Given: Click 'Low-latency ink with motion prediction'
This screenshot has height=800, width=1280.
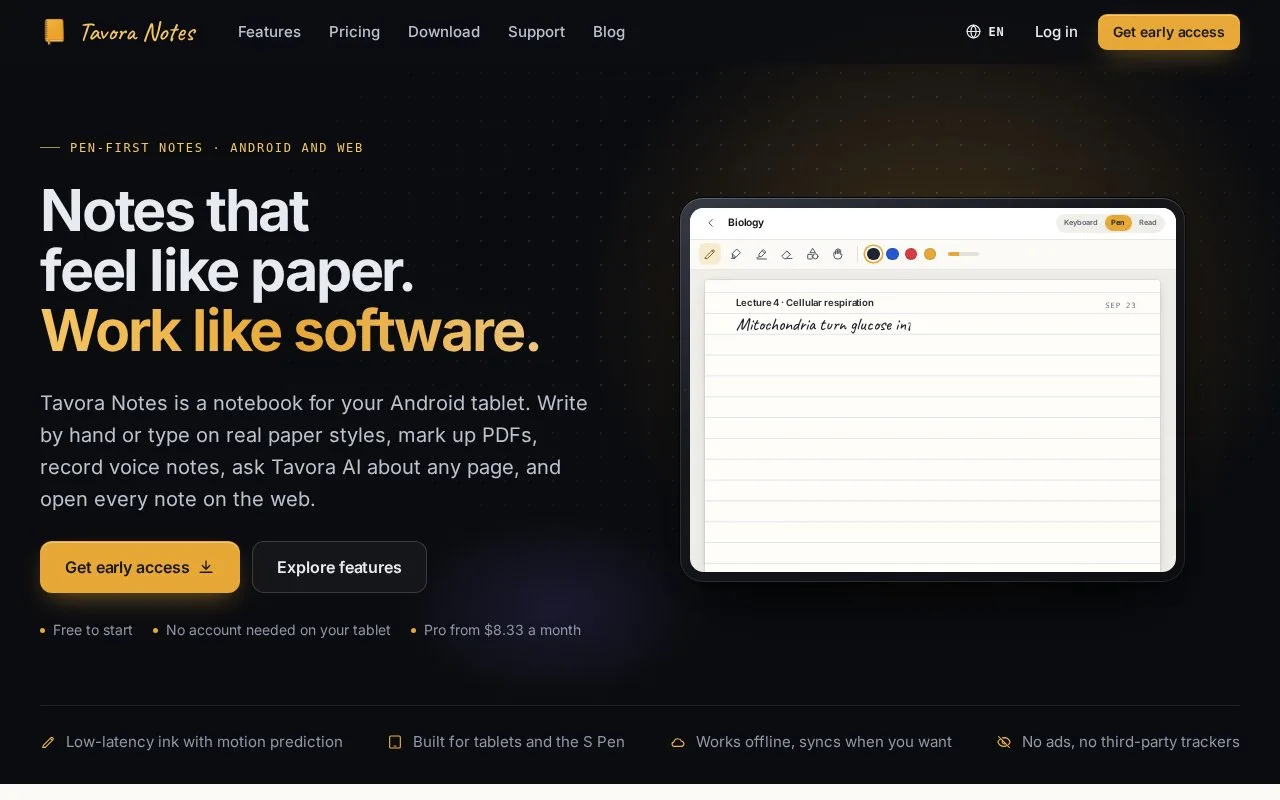Looking at the screenshot, I should (x=204, y=742).
